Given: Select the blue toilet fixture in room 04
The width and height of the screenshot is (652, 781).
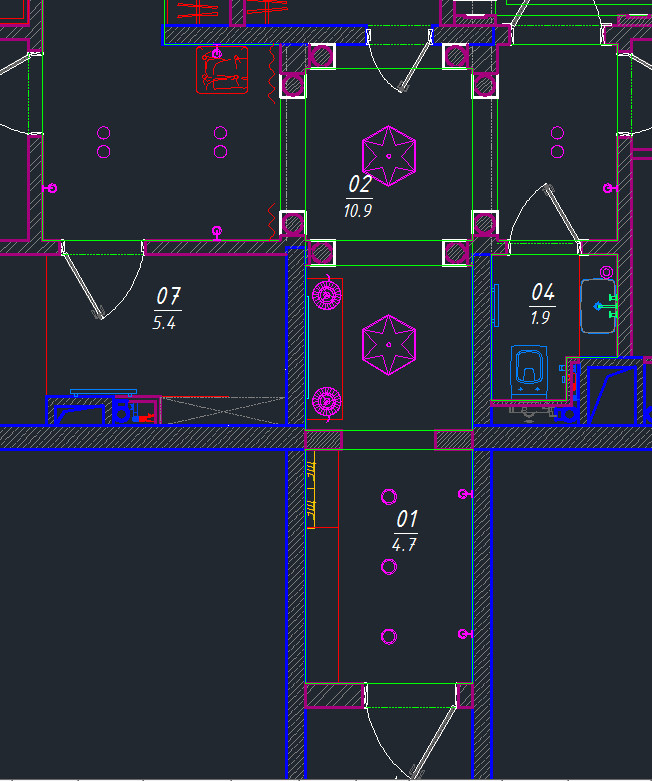Looking at the screenshot, I should [x=528, y=371].
